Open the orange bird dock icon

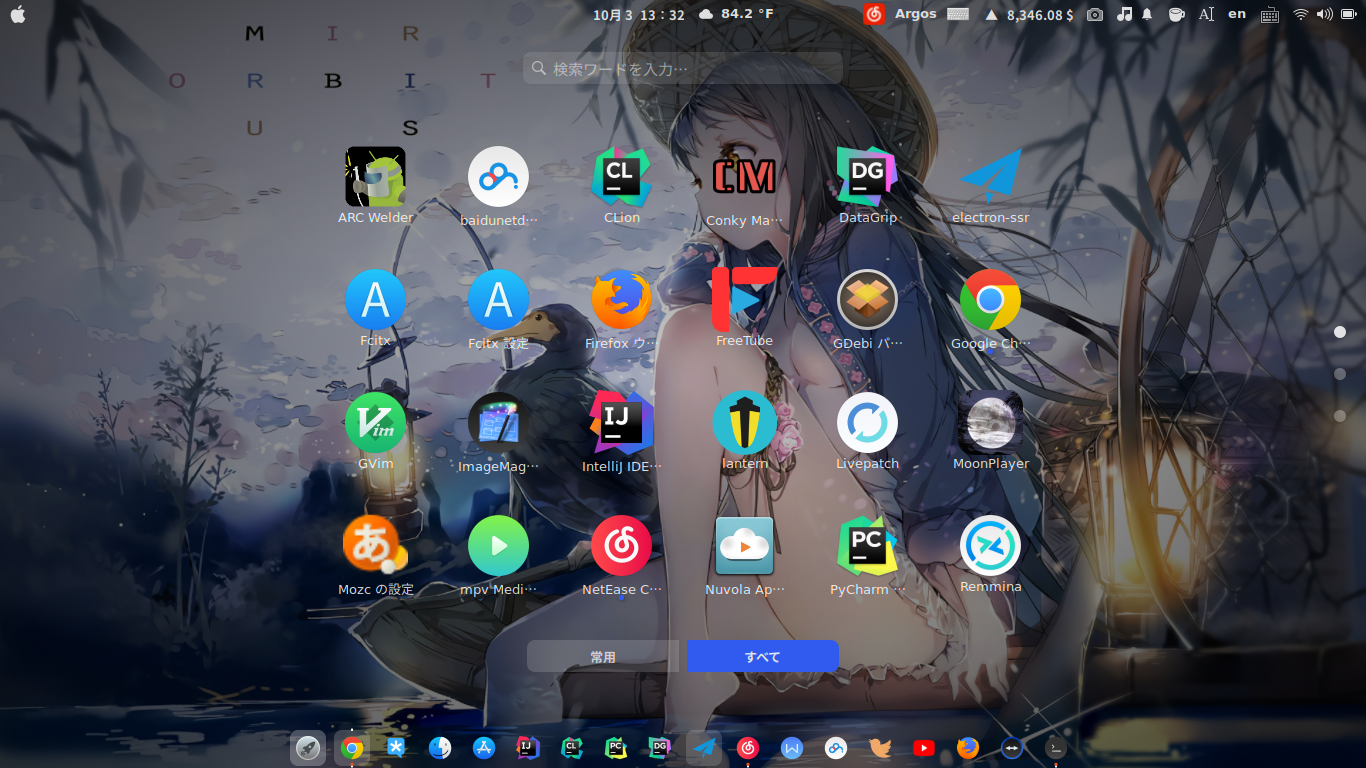point(880,747)
